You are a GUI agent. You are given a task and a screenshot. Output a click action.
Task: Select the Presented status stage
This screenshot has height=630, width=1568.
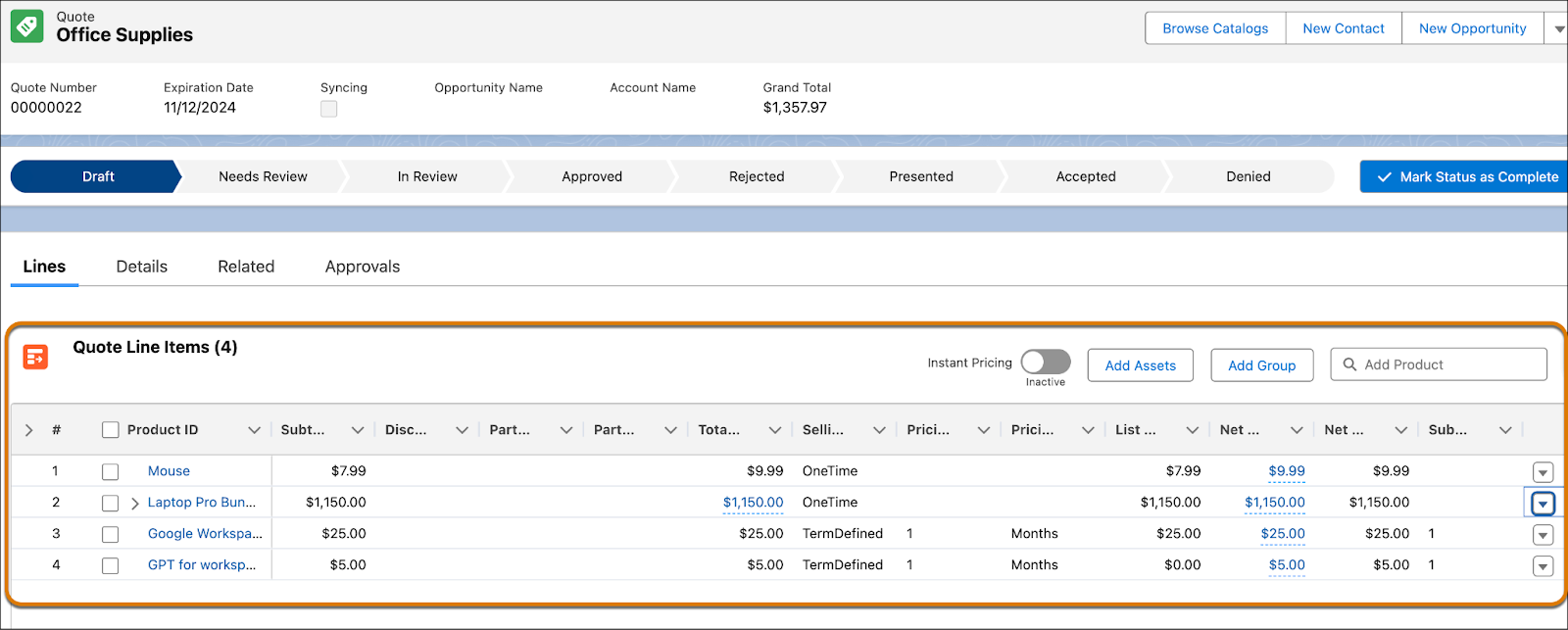921,176
